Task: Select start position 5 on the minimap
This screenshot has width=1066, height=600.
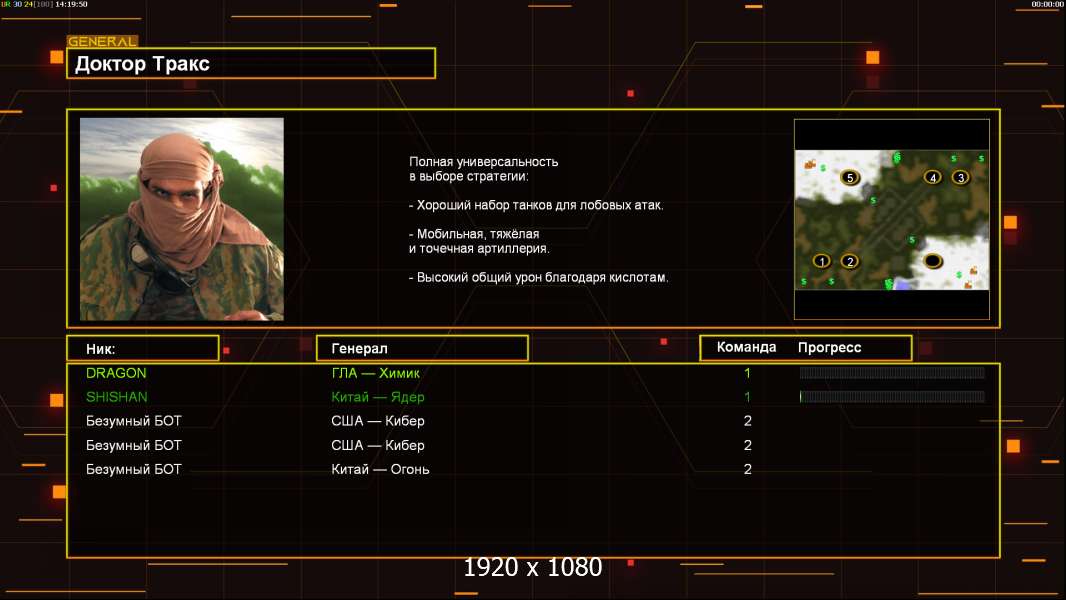Action: point(849,177)
